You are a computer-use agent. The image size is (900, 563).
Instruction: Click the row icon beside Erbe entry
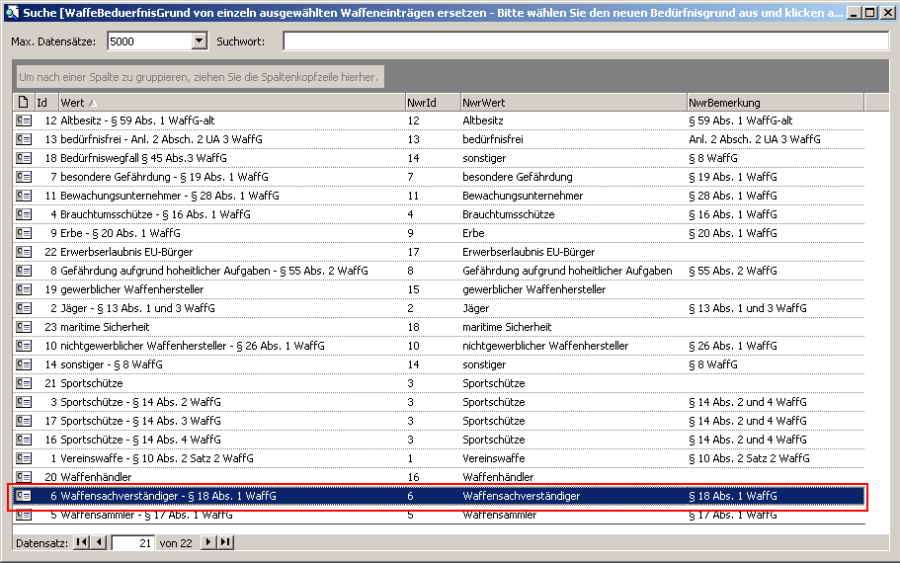(23, 233)
